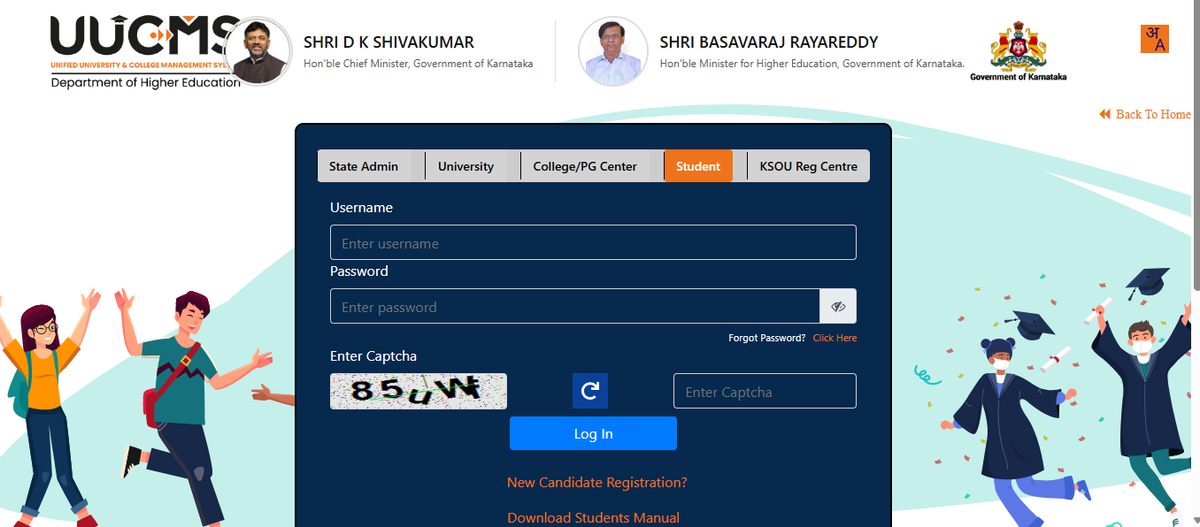1200x527 pixels.
Task: Open the KSOU Reg Centre tab
Action: point(808,166)
